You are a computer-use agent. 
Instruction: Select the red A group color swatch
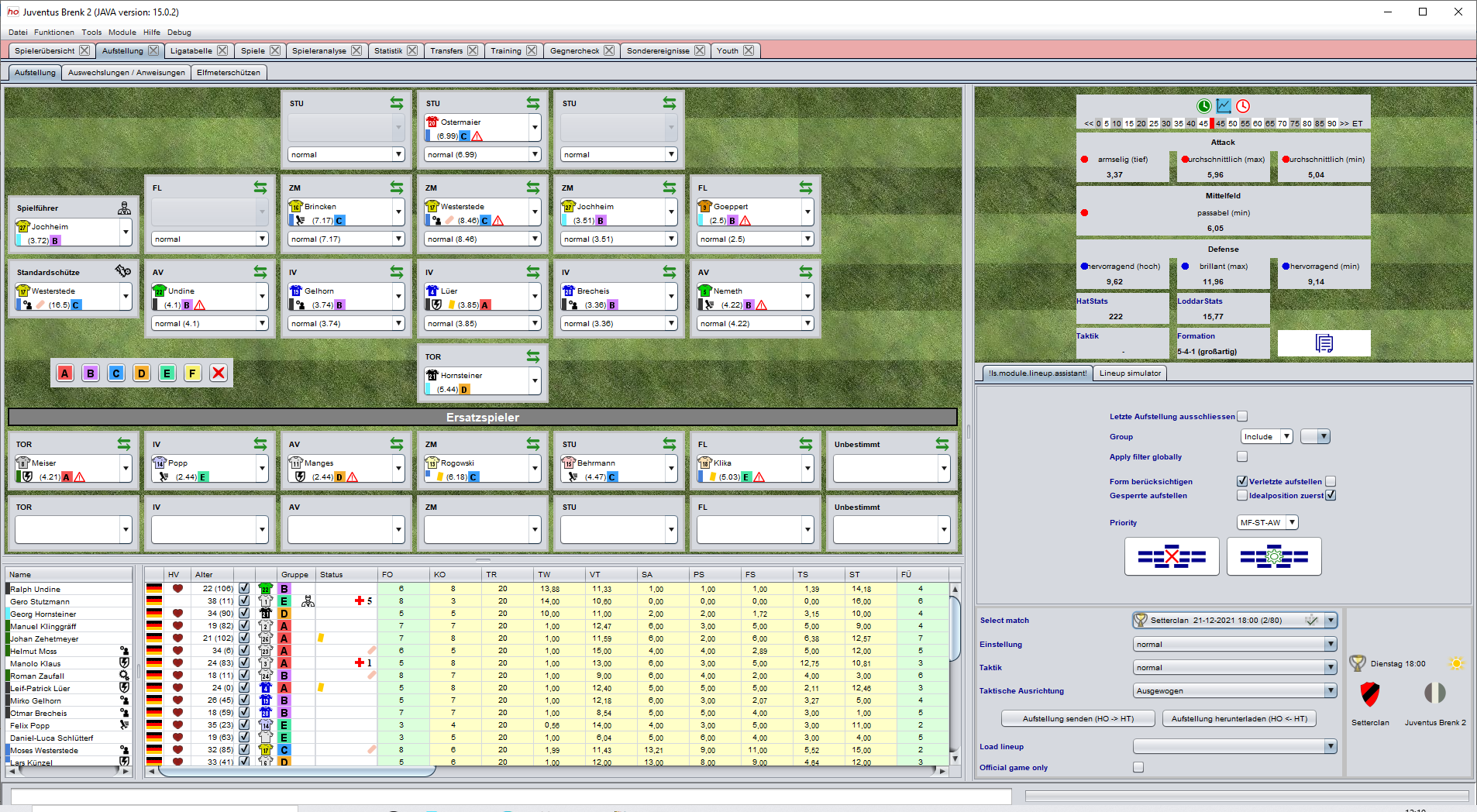tap(64, 373)
